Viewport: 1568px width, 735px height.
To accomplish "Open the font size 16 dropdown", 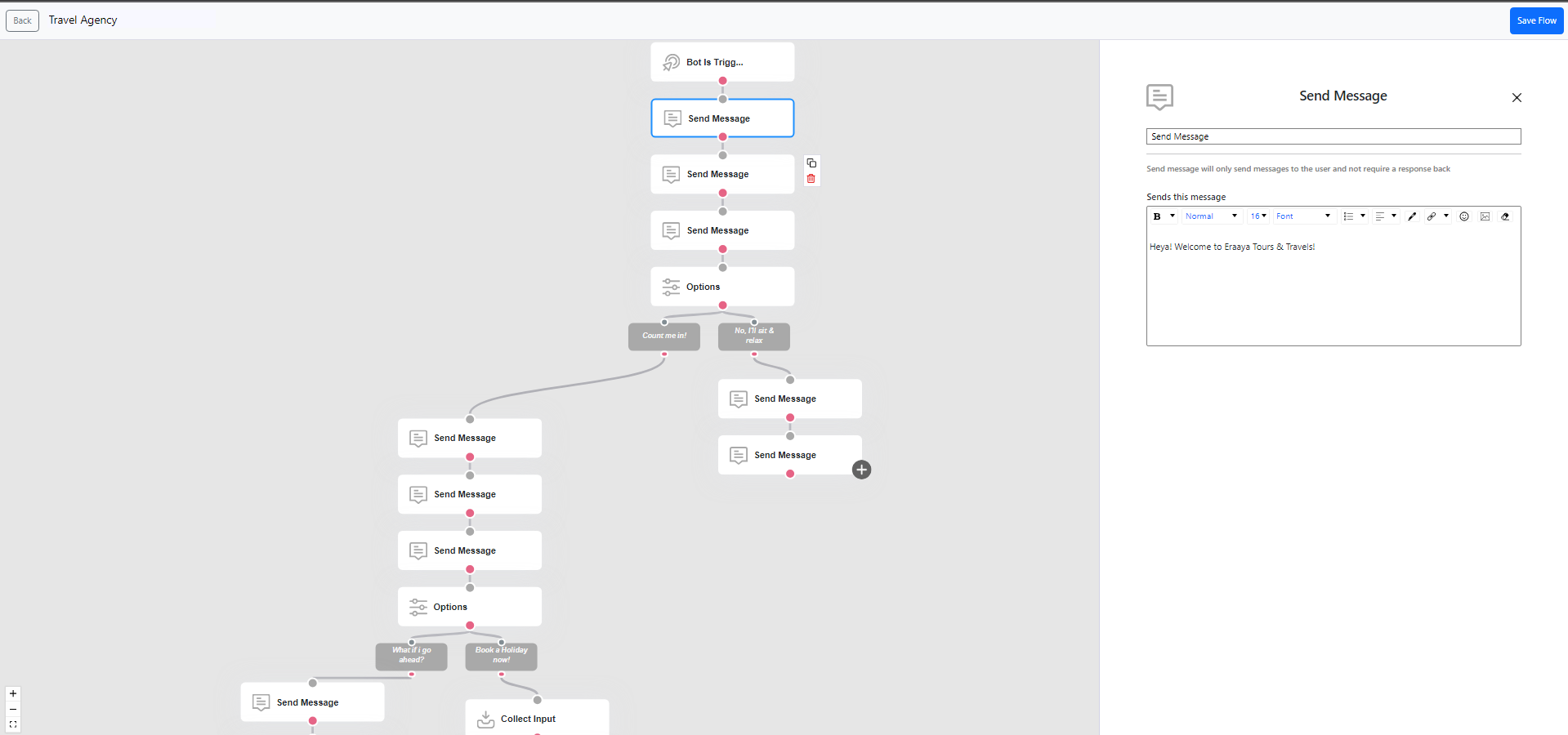I will [1258, 216].
